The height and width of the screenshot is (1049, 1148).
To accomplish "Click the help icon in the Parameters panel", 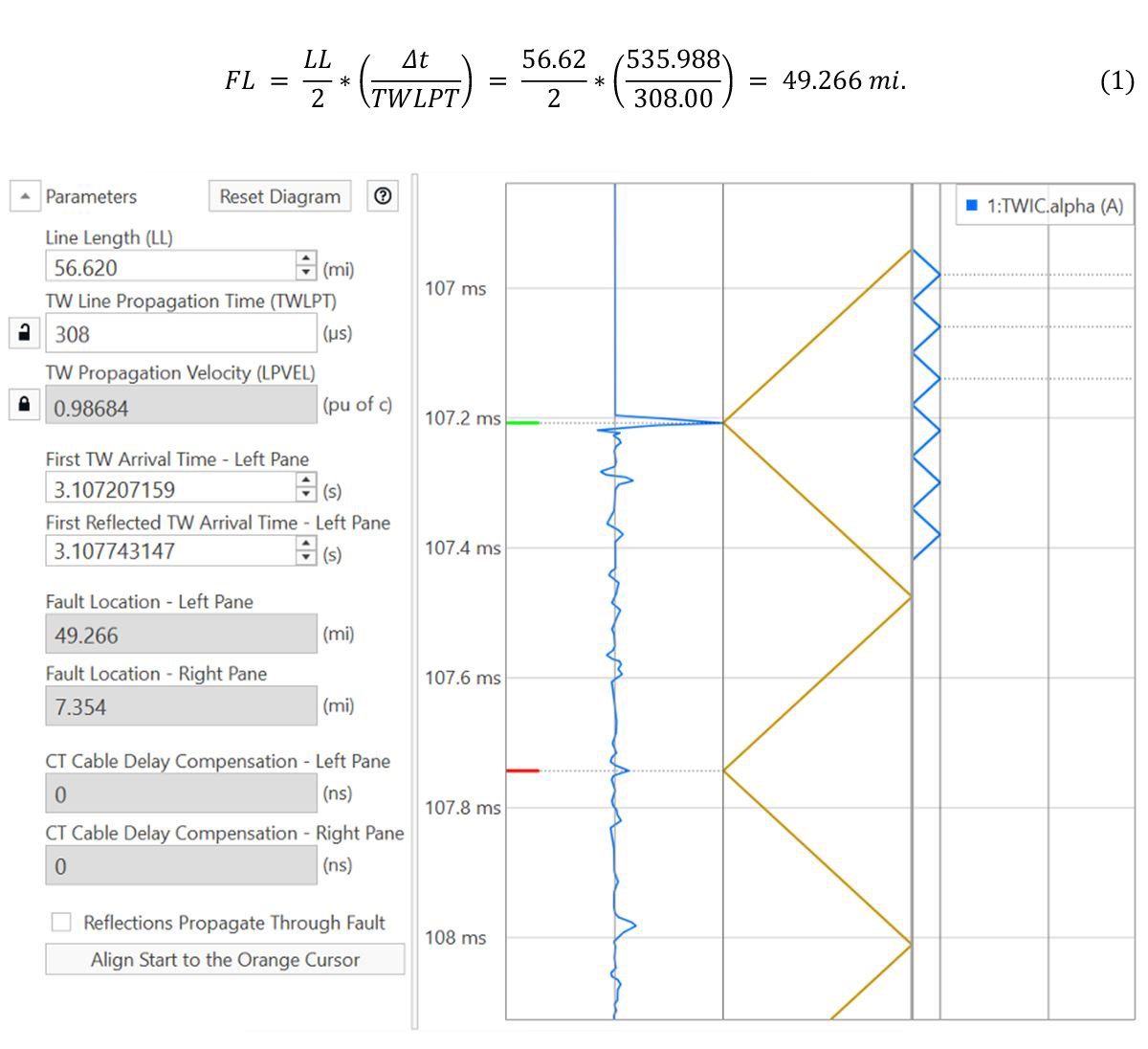I will click(383, 196).
